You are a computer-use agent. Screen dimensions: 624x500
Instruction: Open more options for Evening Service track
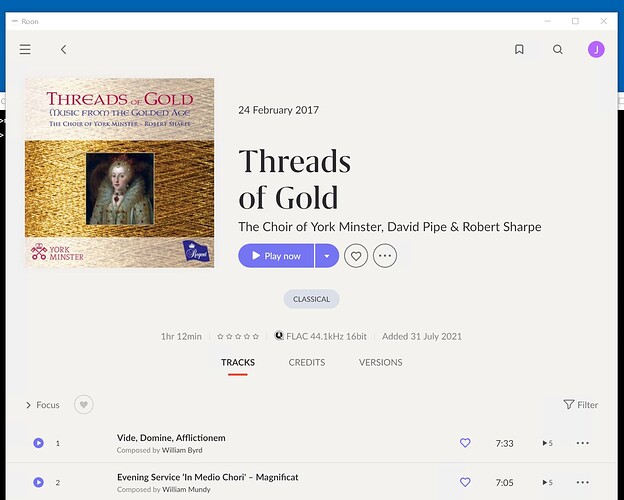point(583,482)
